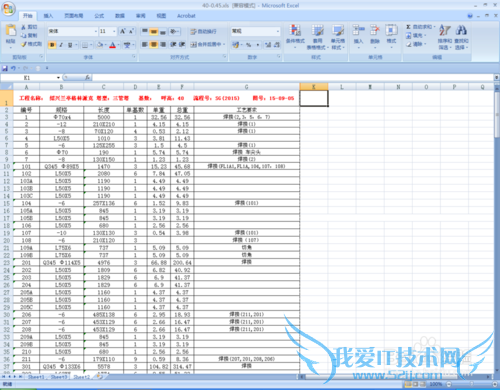This screenshot has width=500, height=390.
Task: Open Find and Select binoculars
Action: [x=461, y=37]
